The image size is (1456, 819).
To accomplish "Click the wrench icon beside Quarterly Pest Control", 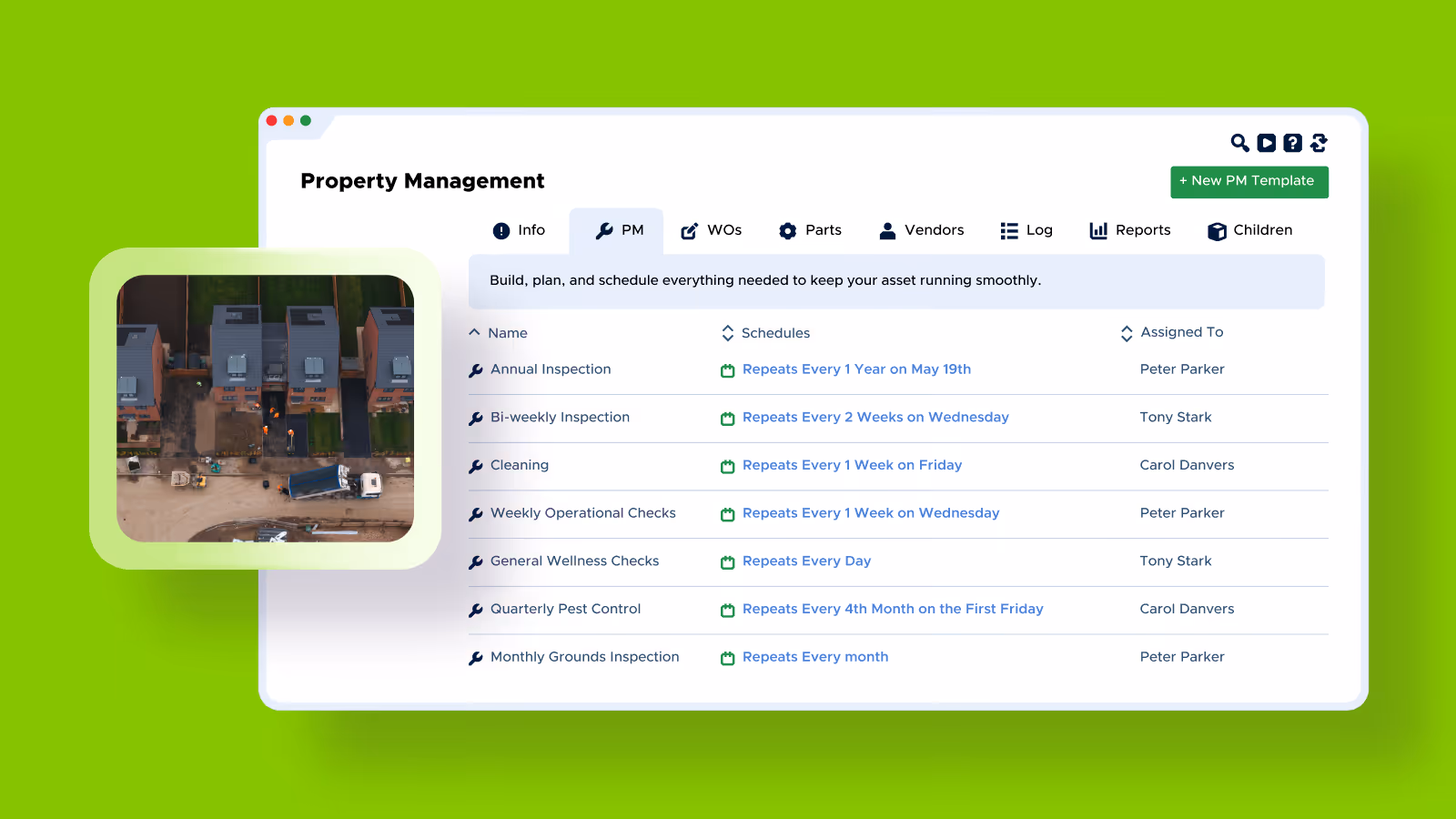I will point(476,609).
